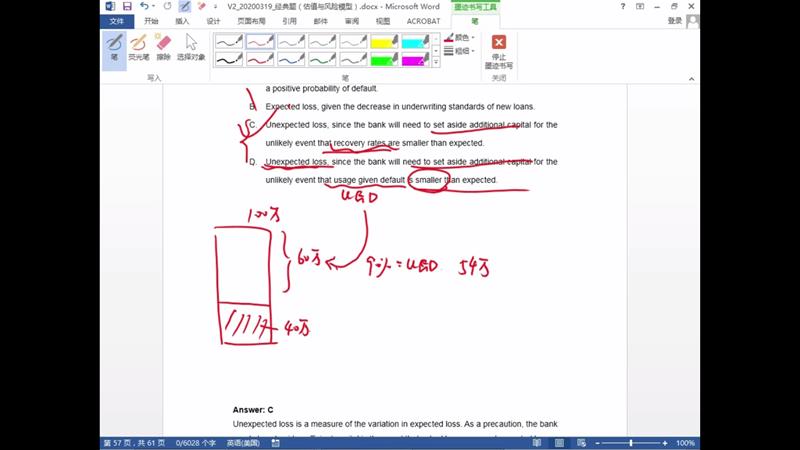Click the Sign in (登录) link
This screenshot has height=450, width=800.
coord(674,21)
